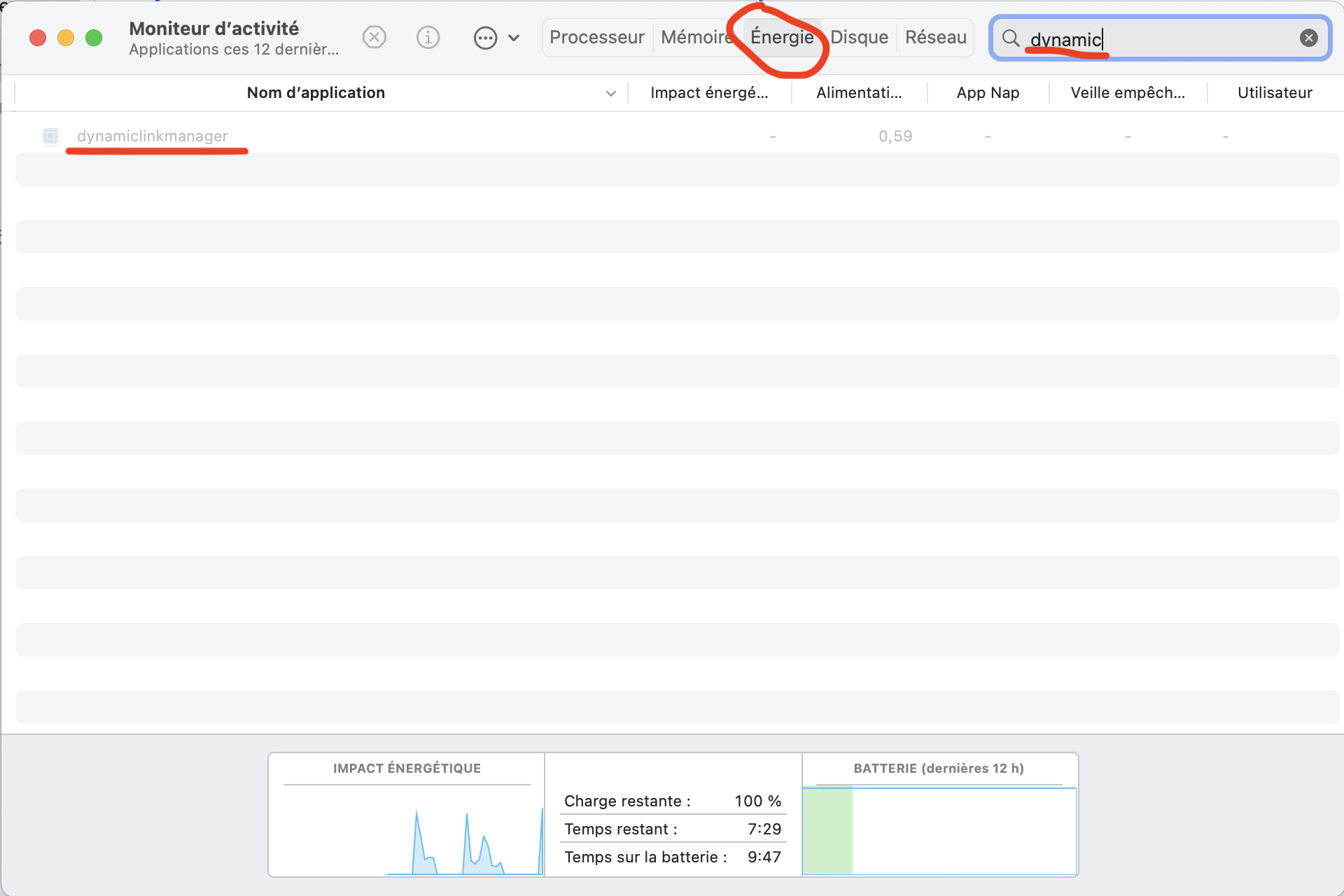Switch to the Mémoire tab
The image size is (1344, 896).
(696, 37)
